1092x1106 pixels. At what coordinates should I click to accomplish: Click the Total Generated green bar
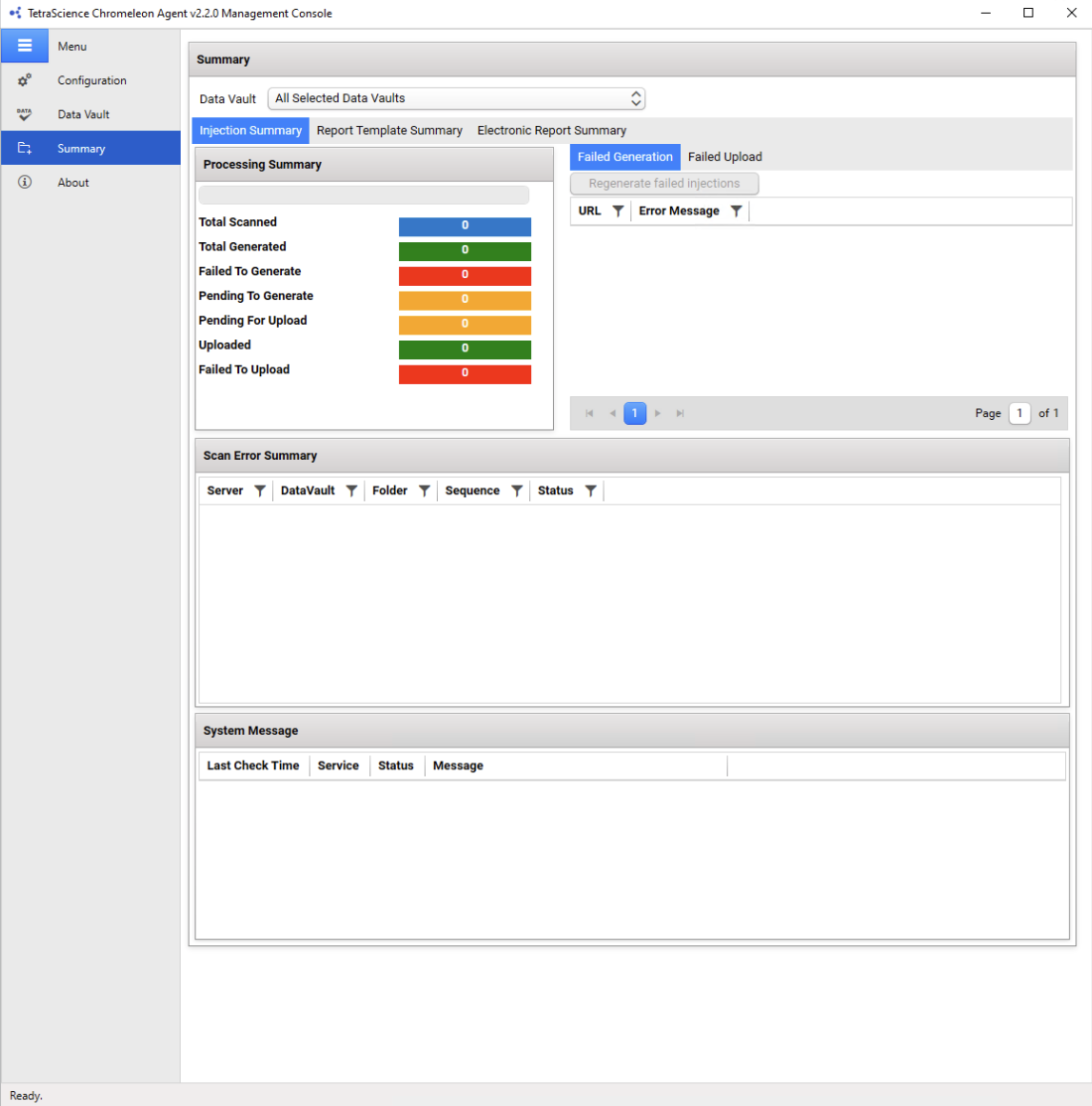pos(465,250)
